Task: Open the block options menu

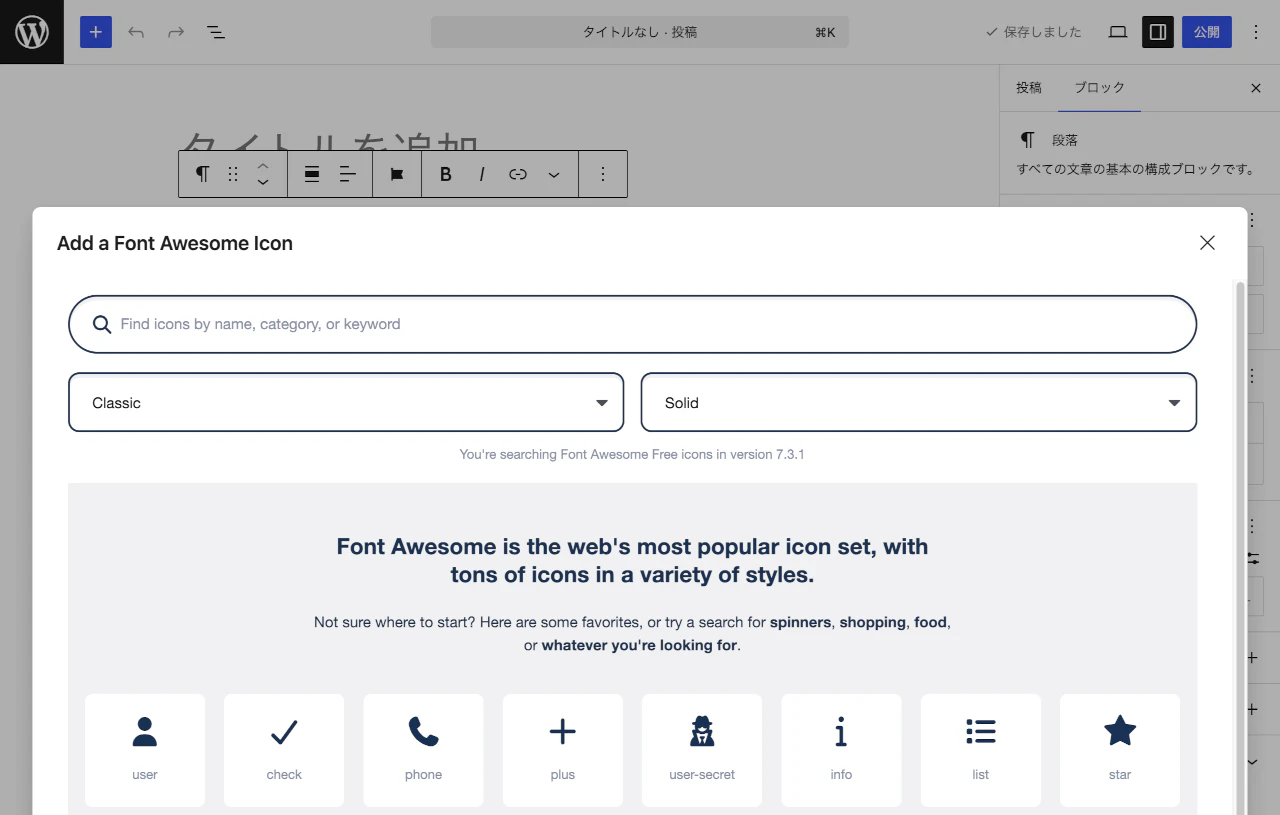Action: 603,174
